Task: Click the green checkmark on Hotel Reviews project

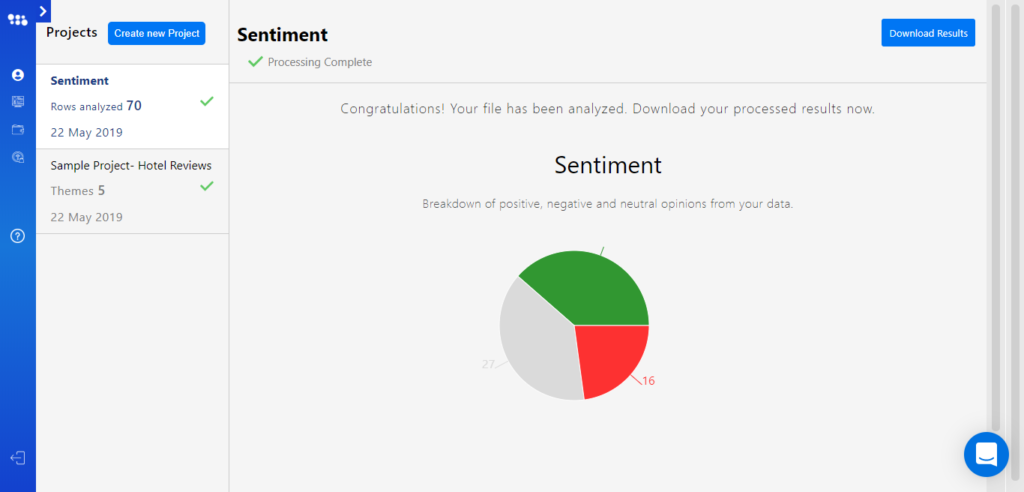Action: click(207, 186)
